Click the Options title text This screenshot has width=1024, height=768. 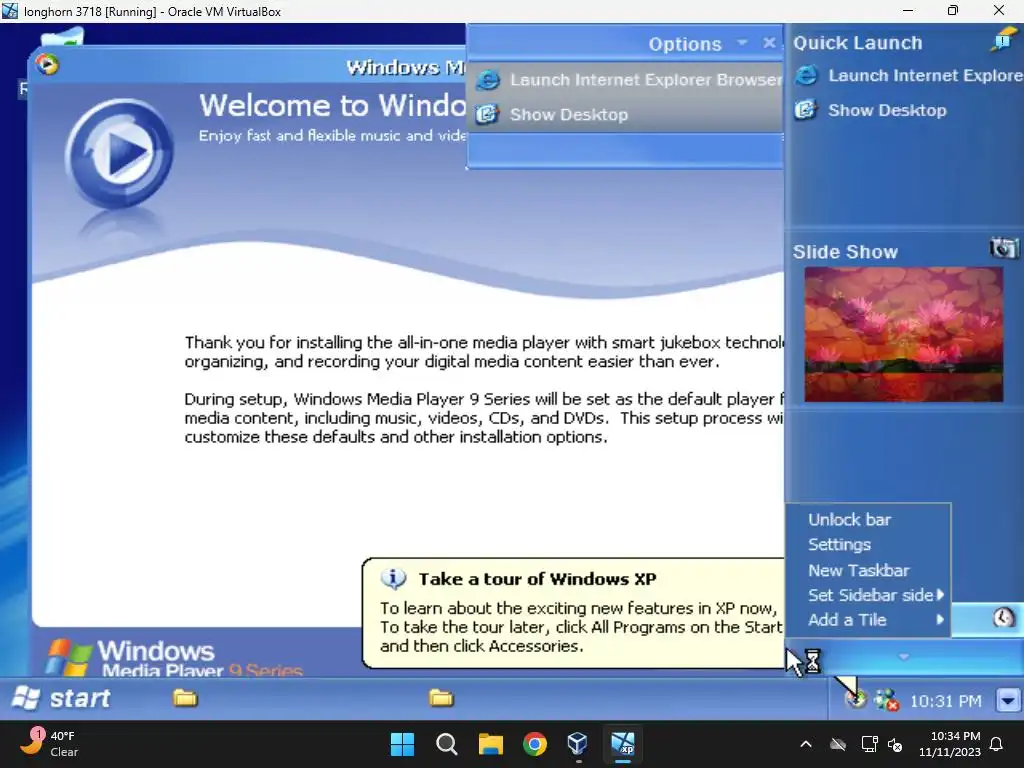tap(685, 44)
